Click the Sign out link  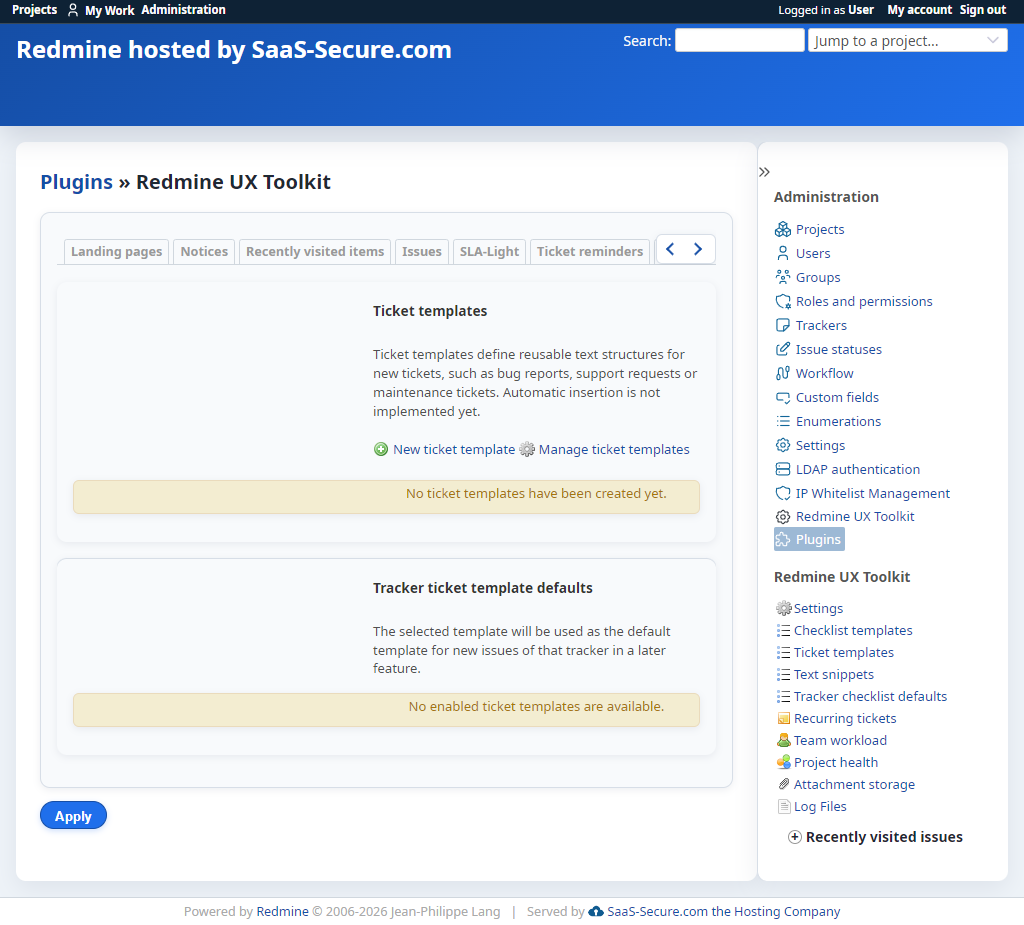tap(983, 10)
